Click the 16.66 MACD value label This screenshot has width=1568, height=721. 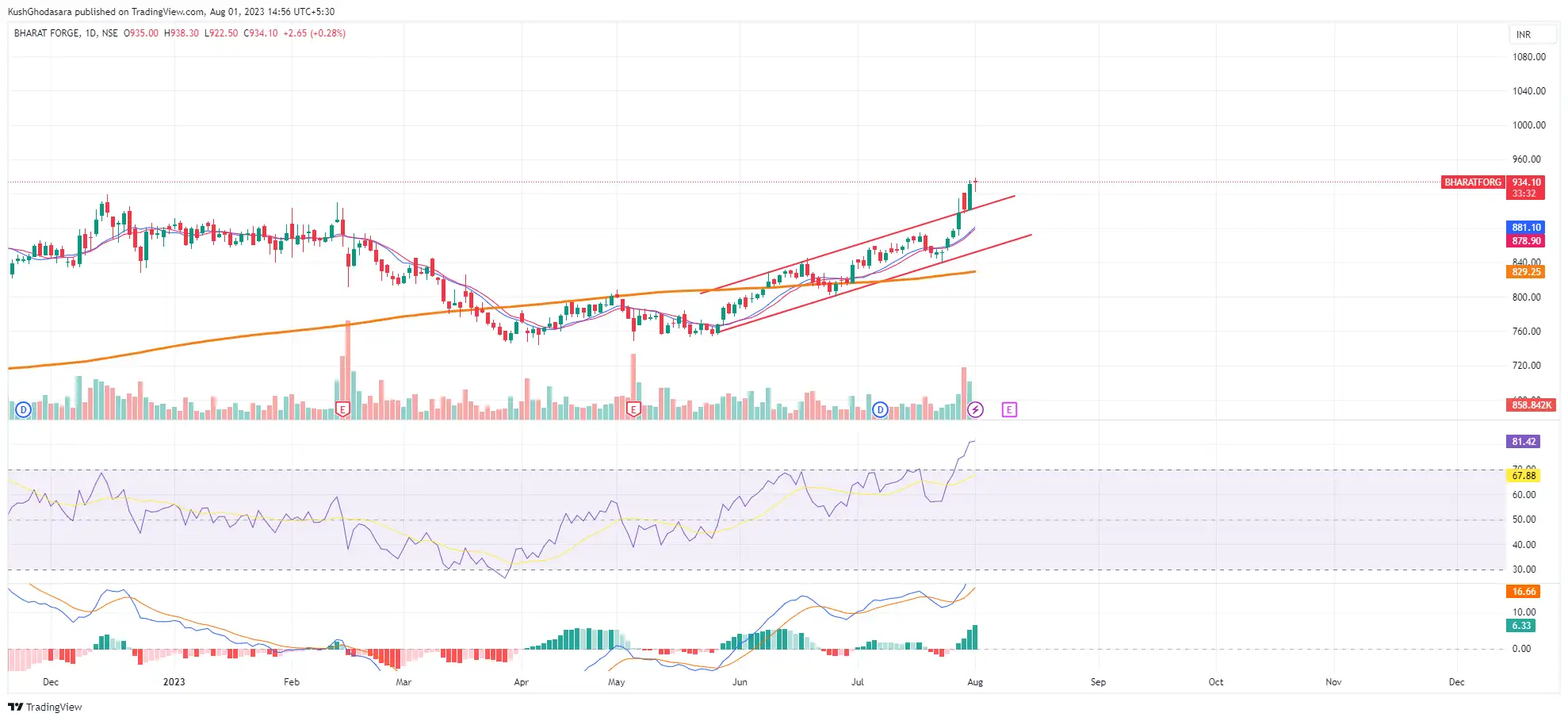click(1524, 591)
